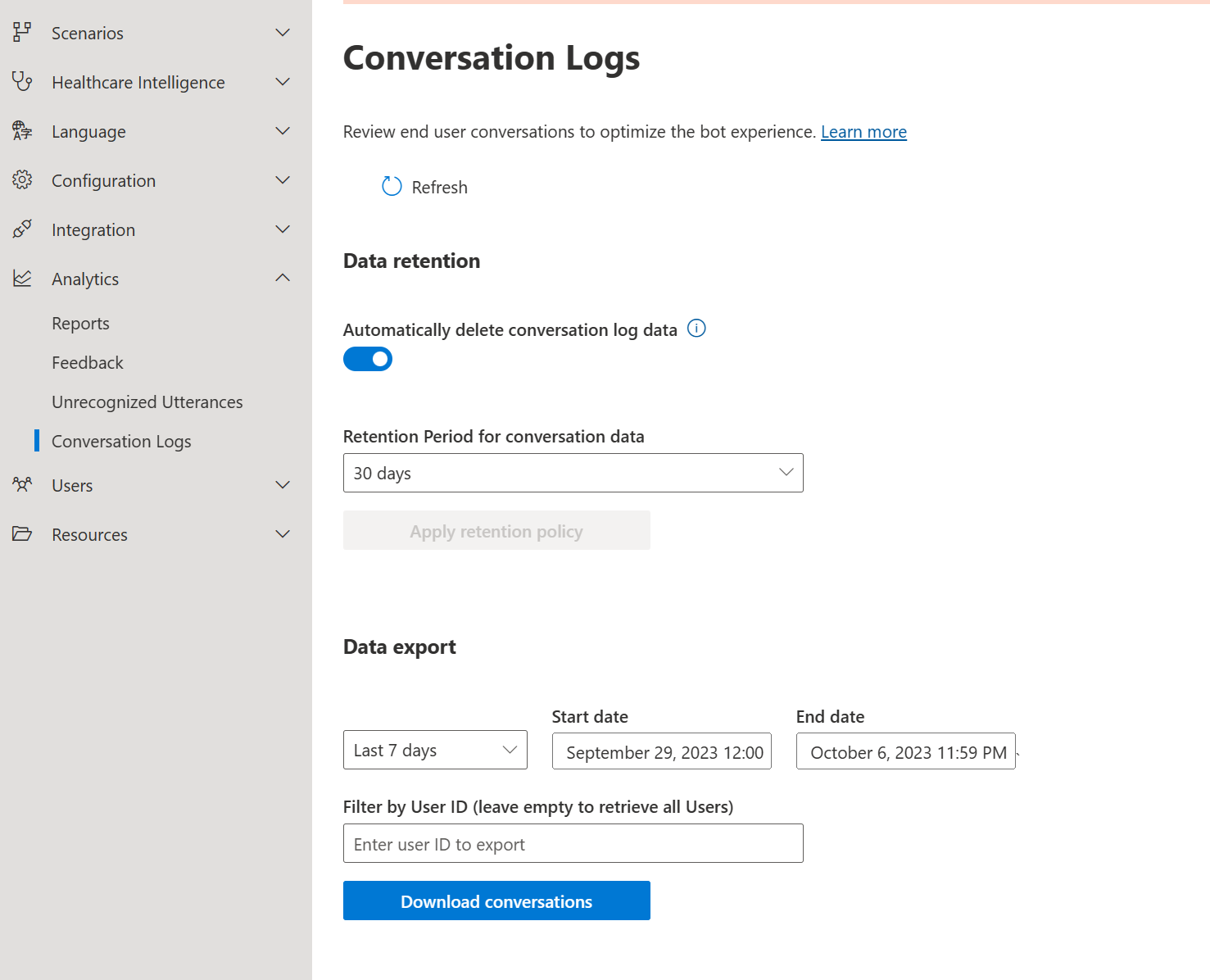Expand the Resources section
1210x980 pixels.
click(282, 533)
